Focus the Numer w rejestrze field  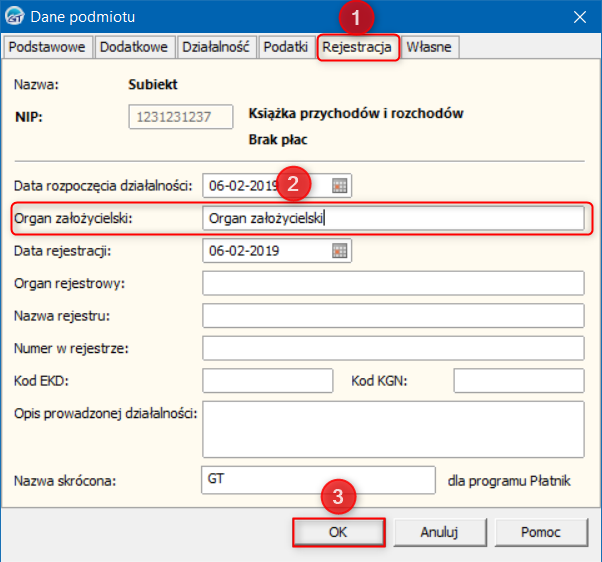(x=393, y=348)
